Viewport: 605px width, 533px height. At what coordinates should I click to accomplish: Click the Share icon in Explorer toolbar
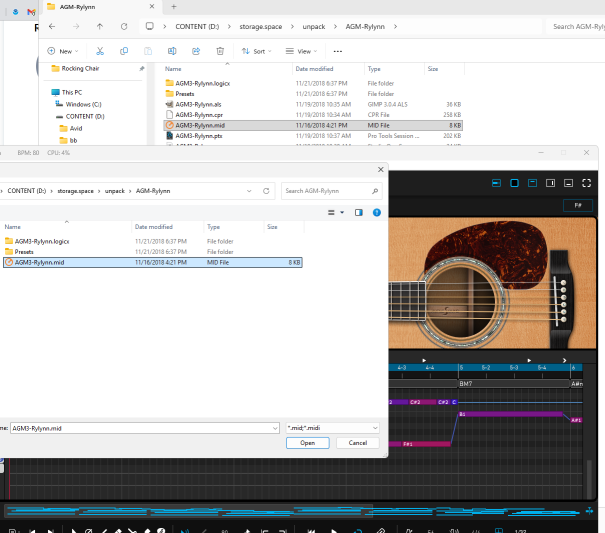tap(196, 51)
